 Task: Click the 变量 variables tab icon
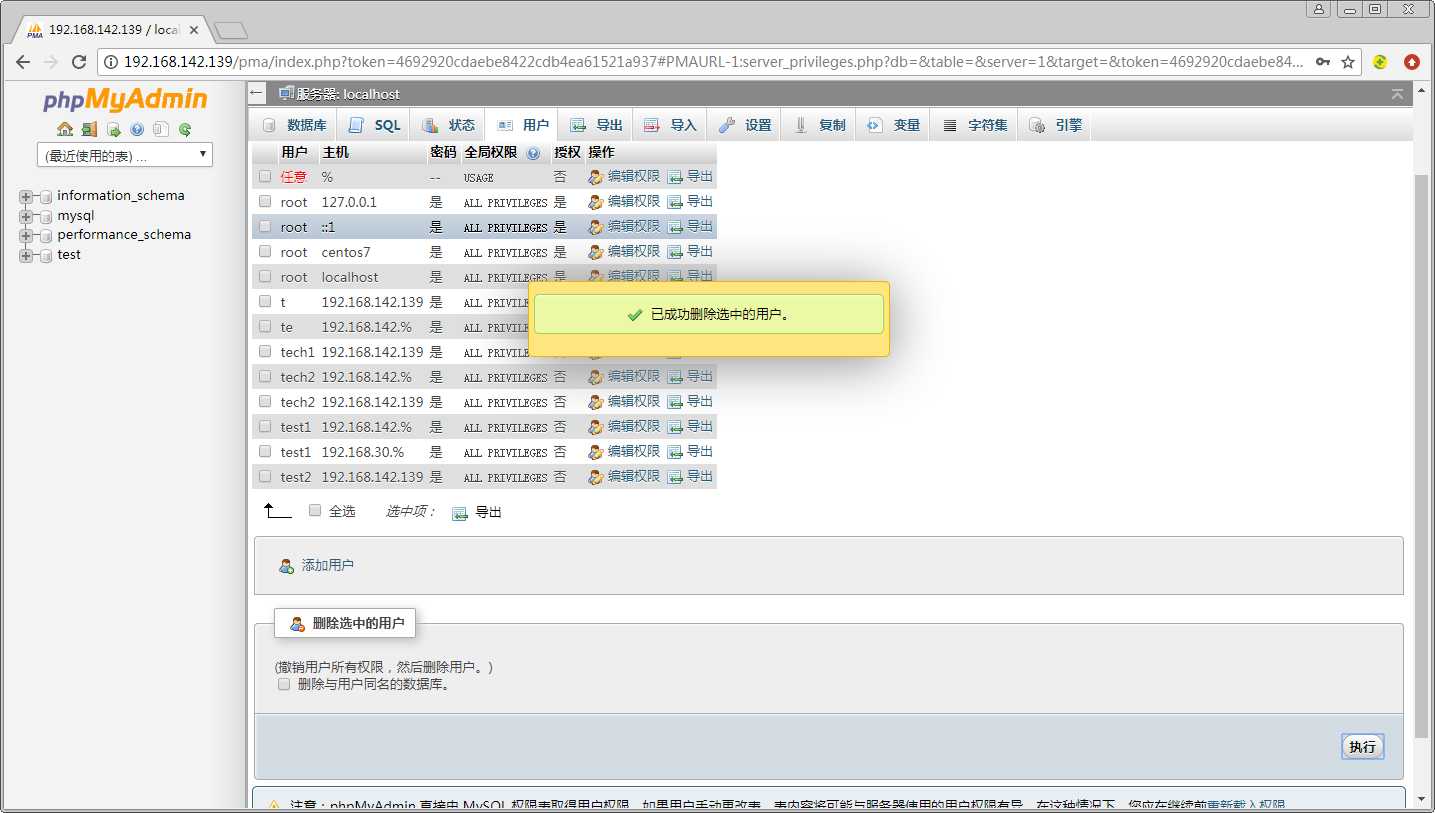(874, 125)
